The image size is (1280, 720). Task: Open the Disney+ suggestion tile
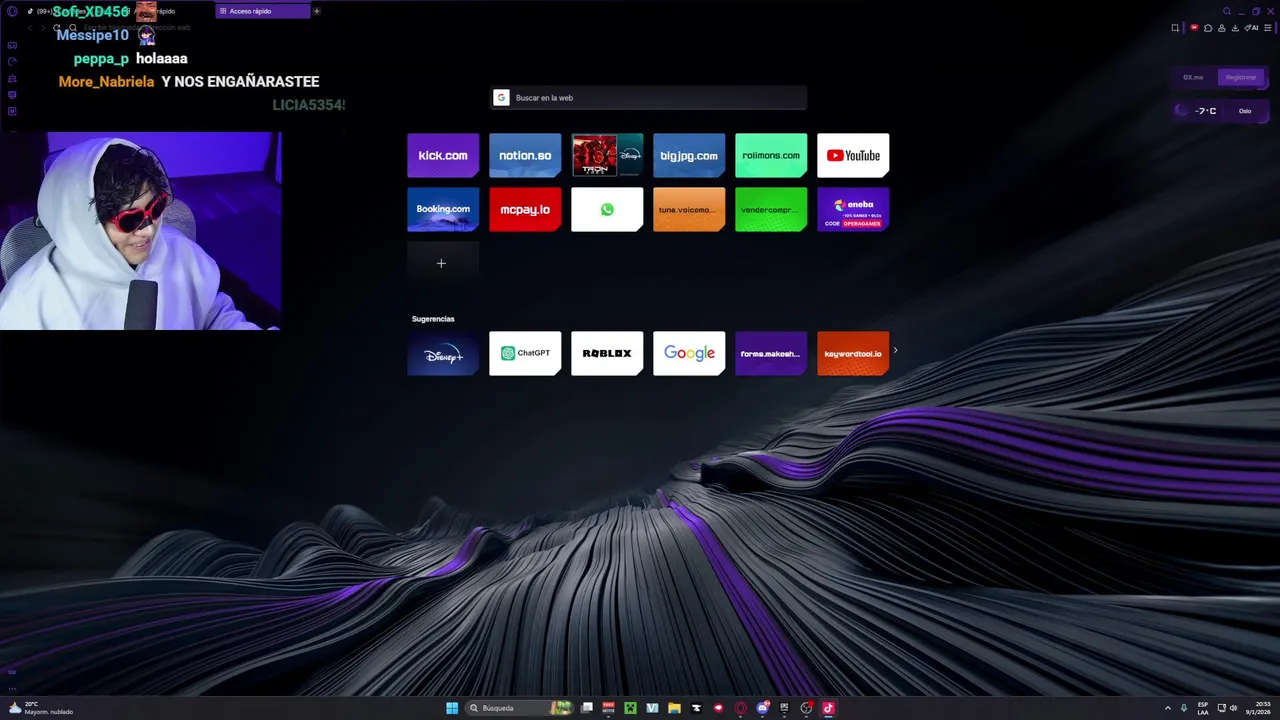click(x=443, y=353)
